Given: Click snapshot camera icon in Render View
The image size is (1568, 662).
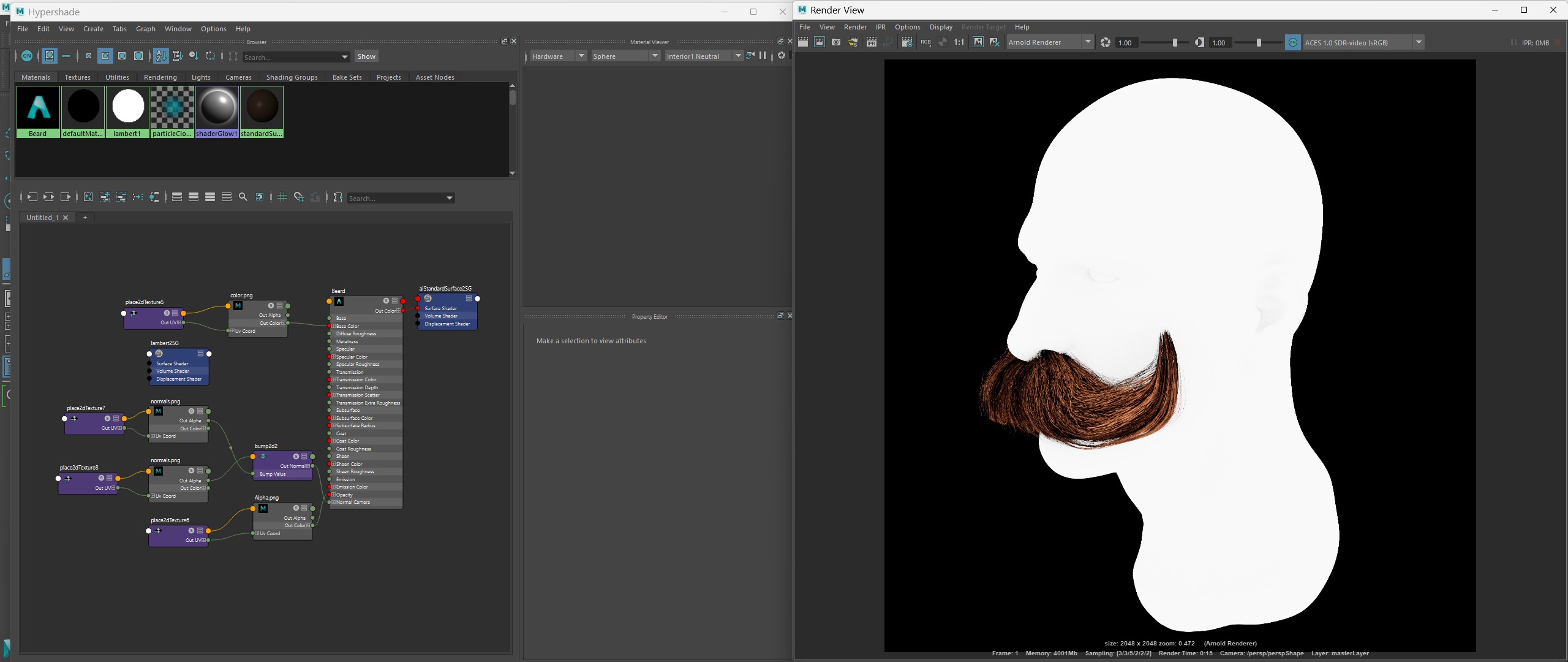Looking at the screenshot, I should pyautogui.click(x=836, y=42).
